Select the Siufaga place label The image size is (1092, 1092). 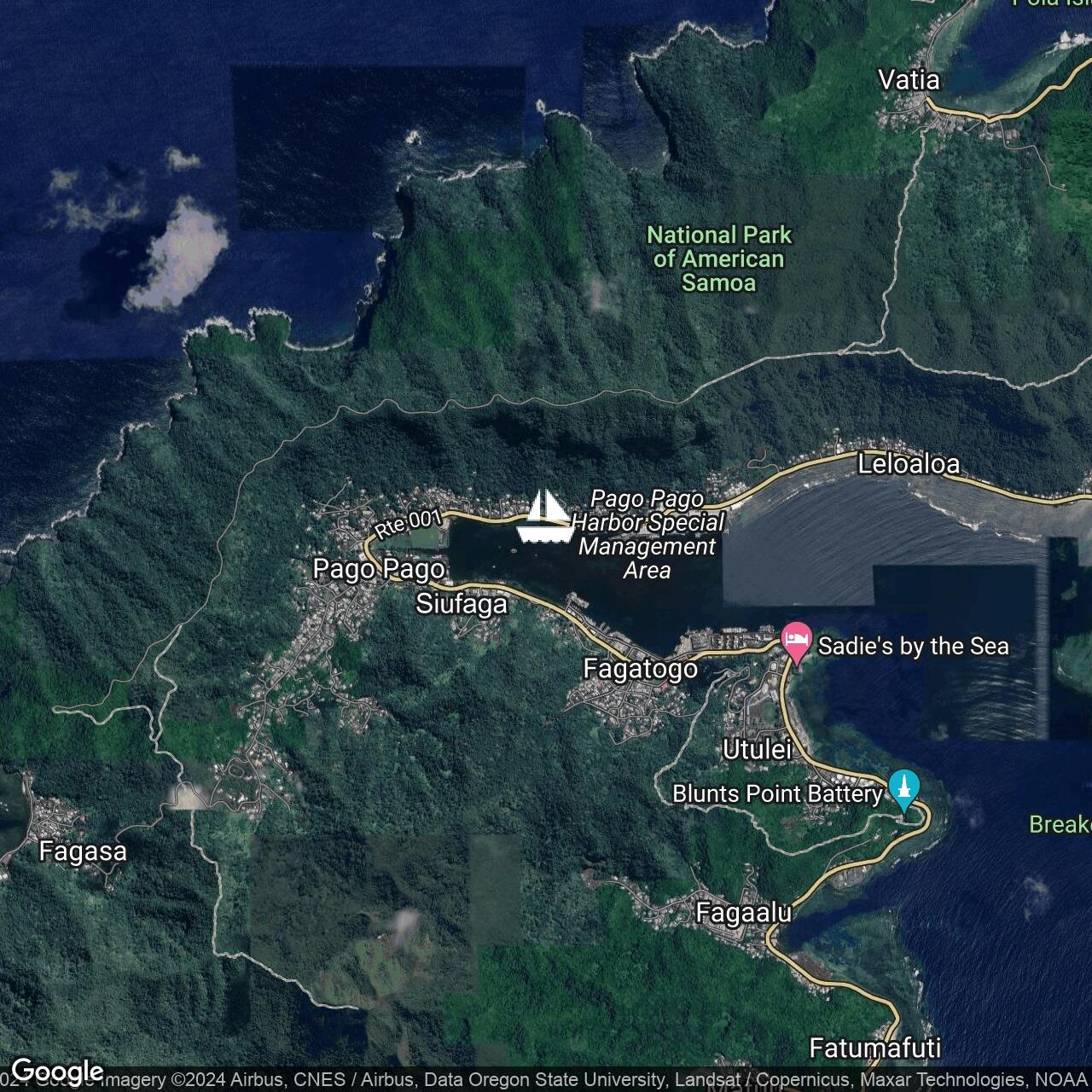[x=462, y=604]
